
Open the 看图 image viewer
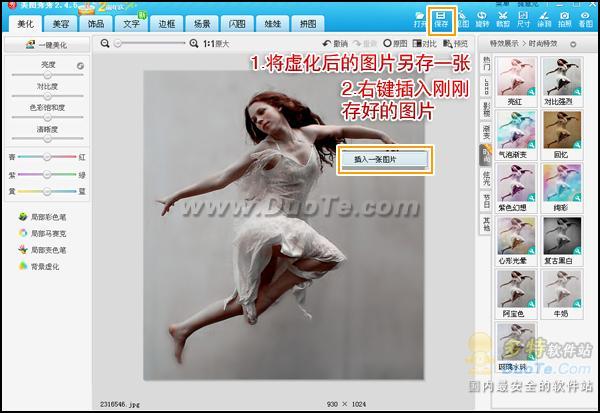(x=585, y=19)
